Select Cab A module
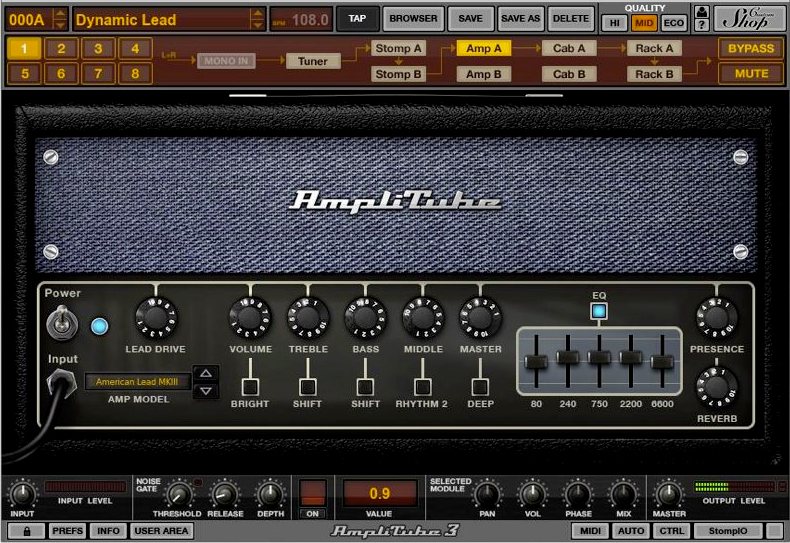 [x=569, y=48]
